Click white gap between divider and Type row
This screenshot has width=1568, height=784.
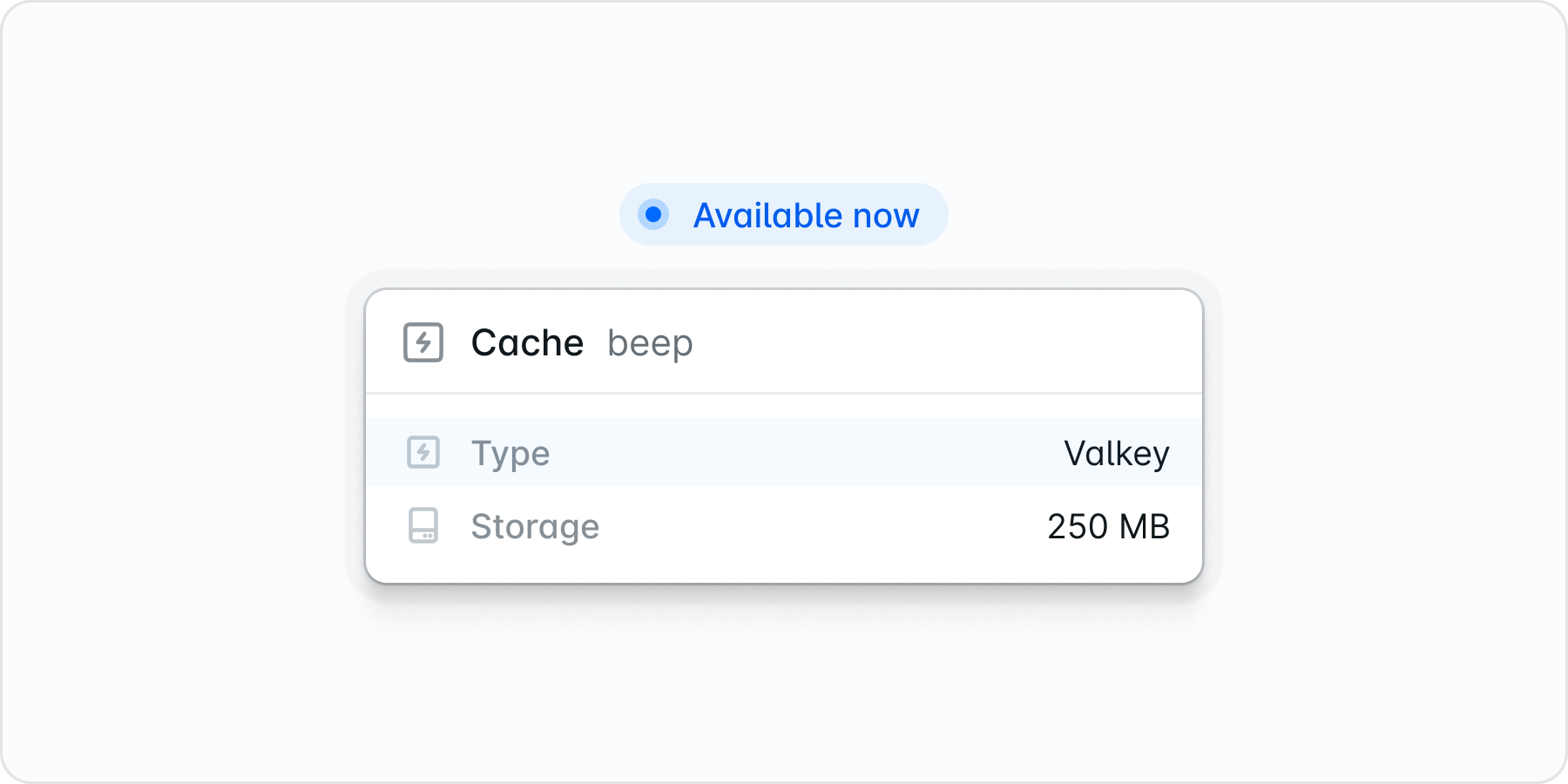tap(784, 407)
